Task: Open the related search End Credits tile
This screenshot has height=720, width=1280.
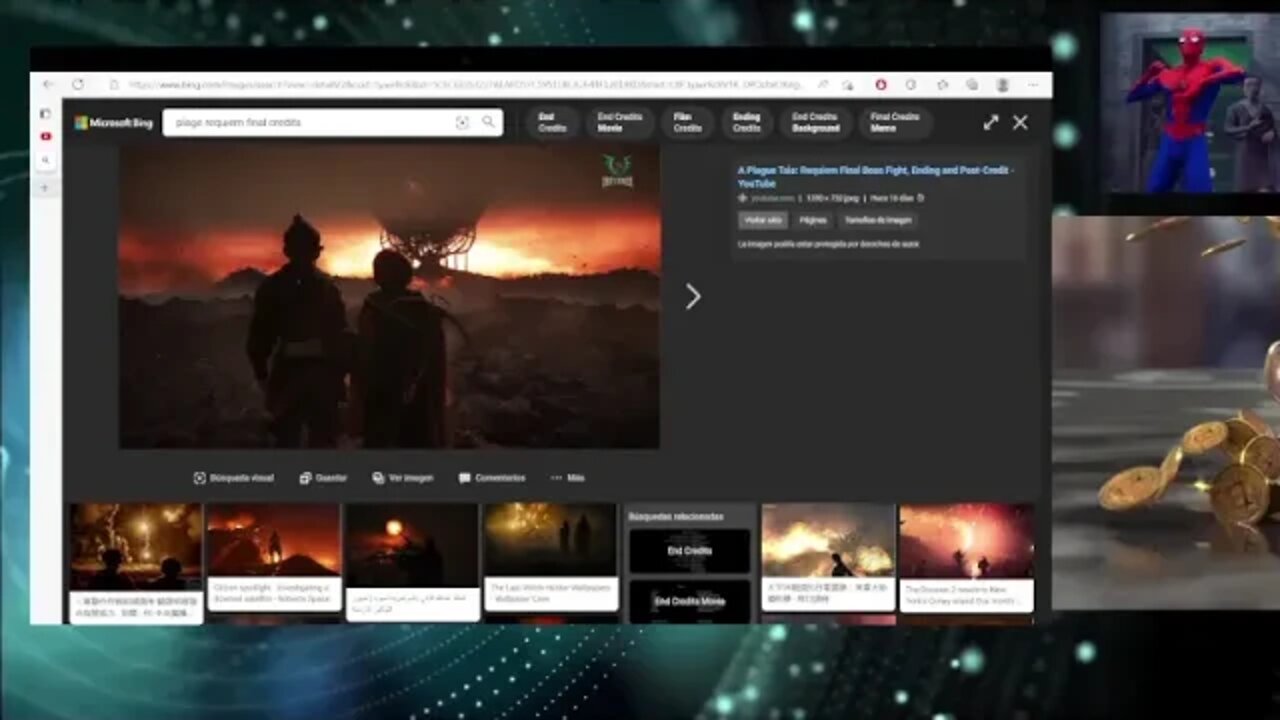Action: click(690, 551)
